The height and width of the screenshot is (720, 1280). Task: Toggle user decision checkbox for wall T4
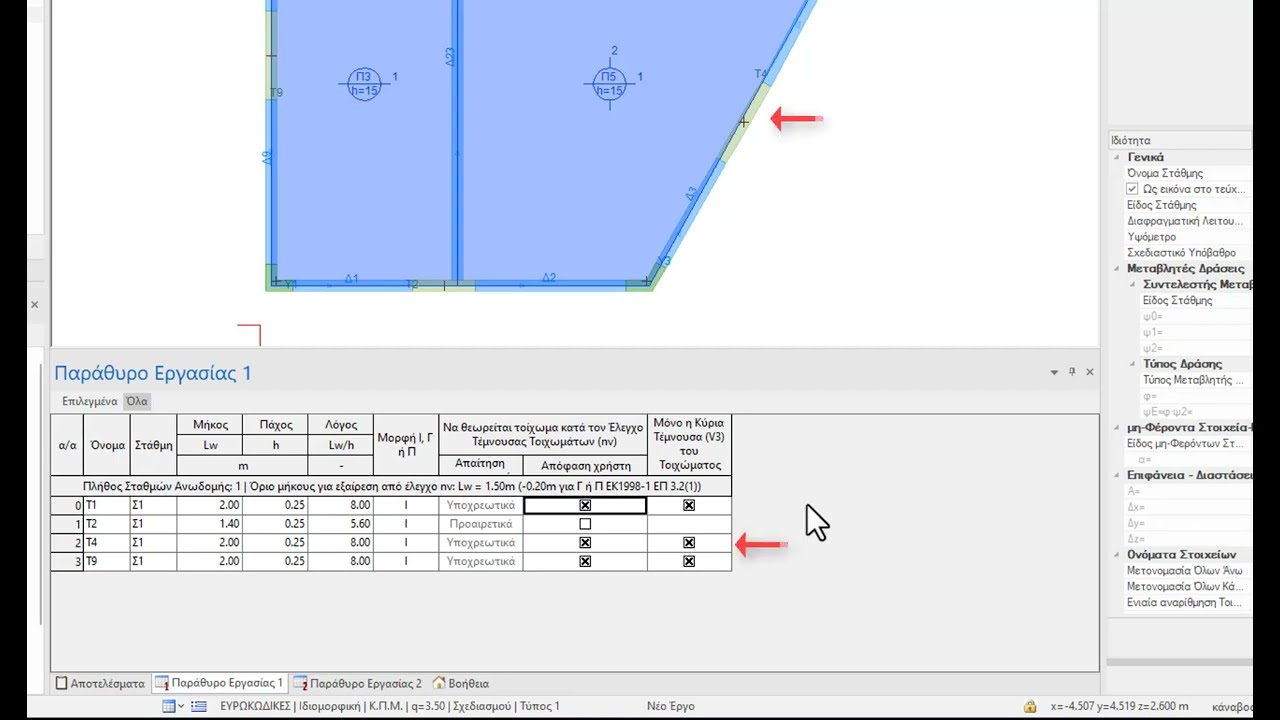[585, 543]
